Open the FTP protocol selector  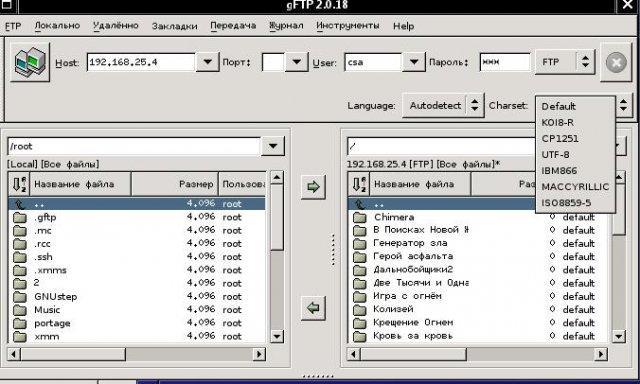565,62
